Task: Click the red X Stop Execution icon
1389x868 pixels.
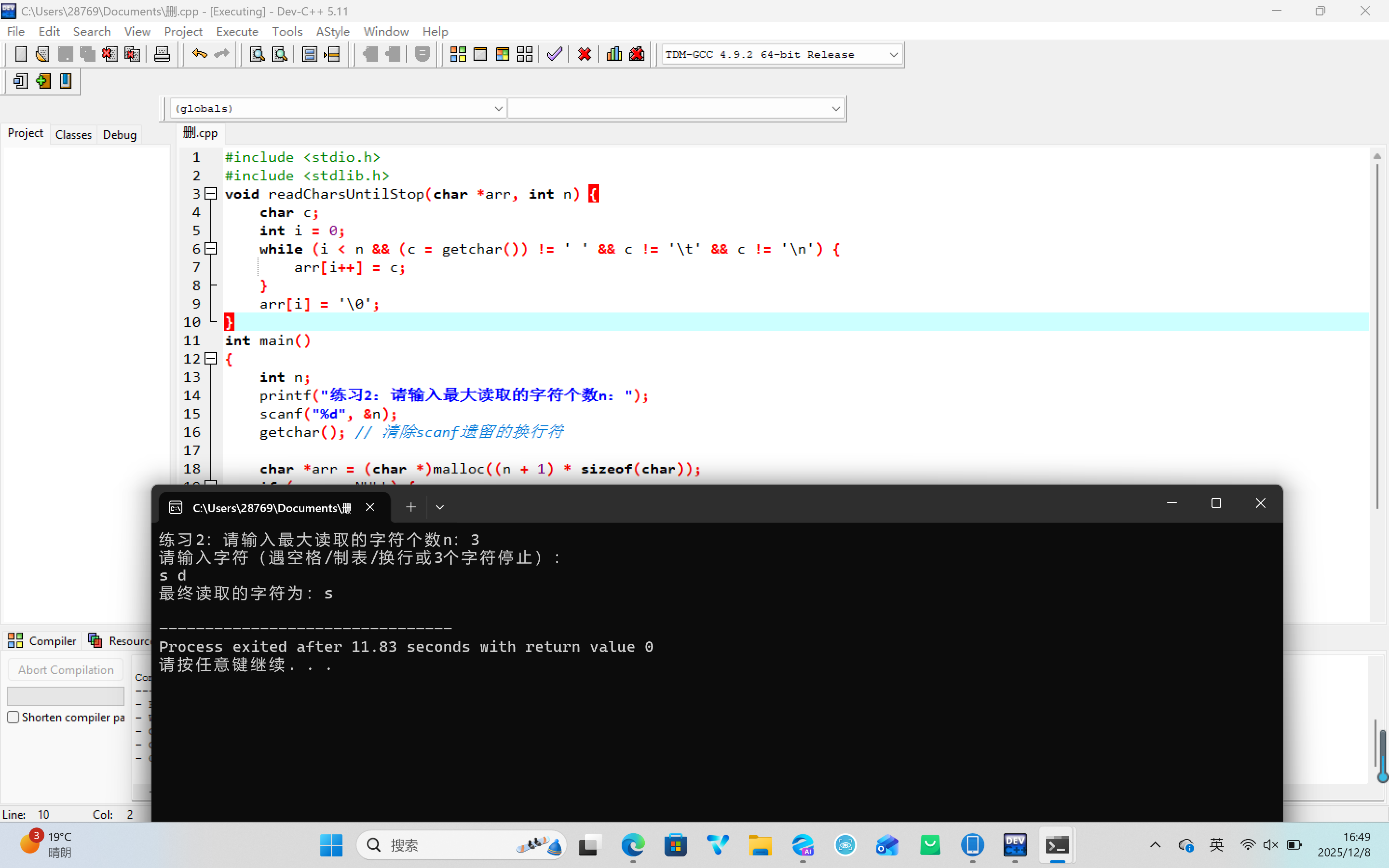Action: tap(585, 54)
